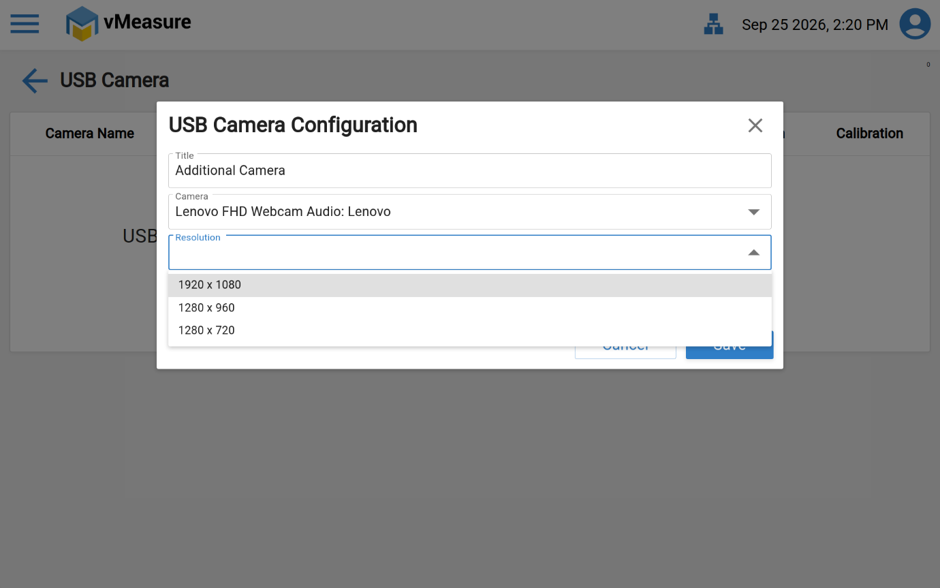Screen dimensions: 940x588
Task: Click inside the Title field with Additional Camera
Action: point(470,171)
